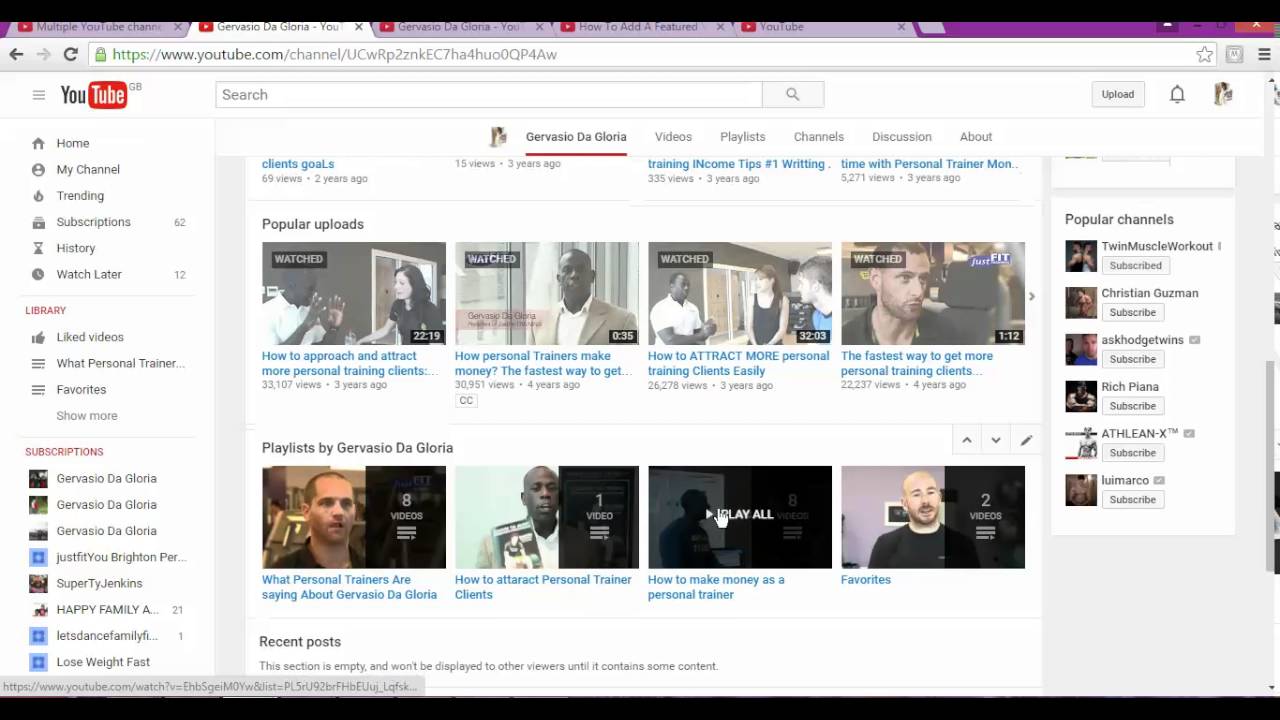Expand sidebar library with Show more

[87, 416]
